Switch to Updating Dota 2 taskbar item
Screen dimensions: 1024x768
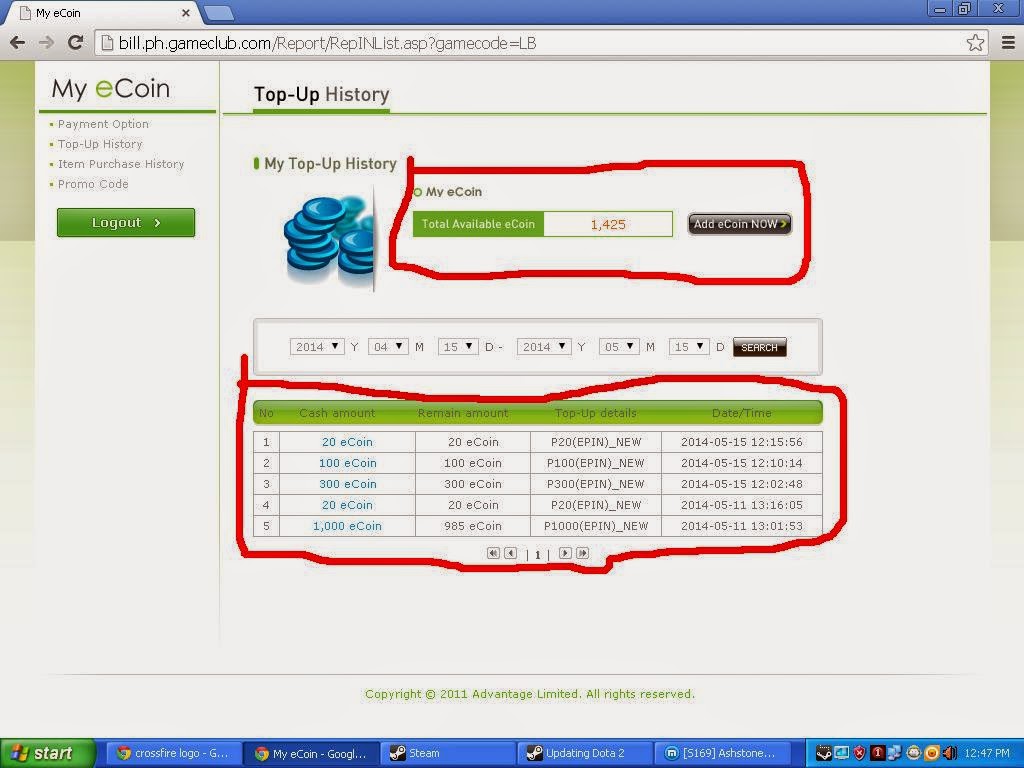(585, 753)
